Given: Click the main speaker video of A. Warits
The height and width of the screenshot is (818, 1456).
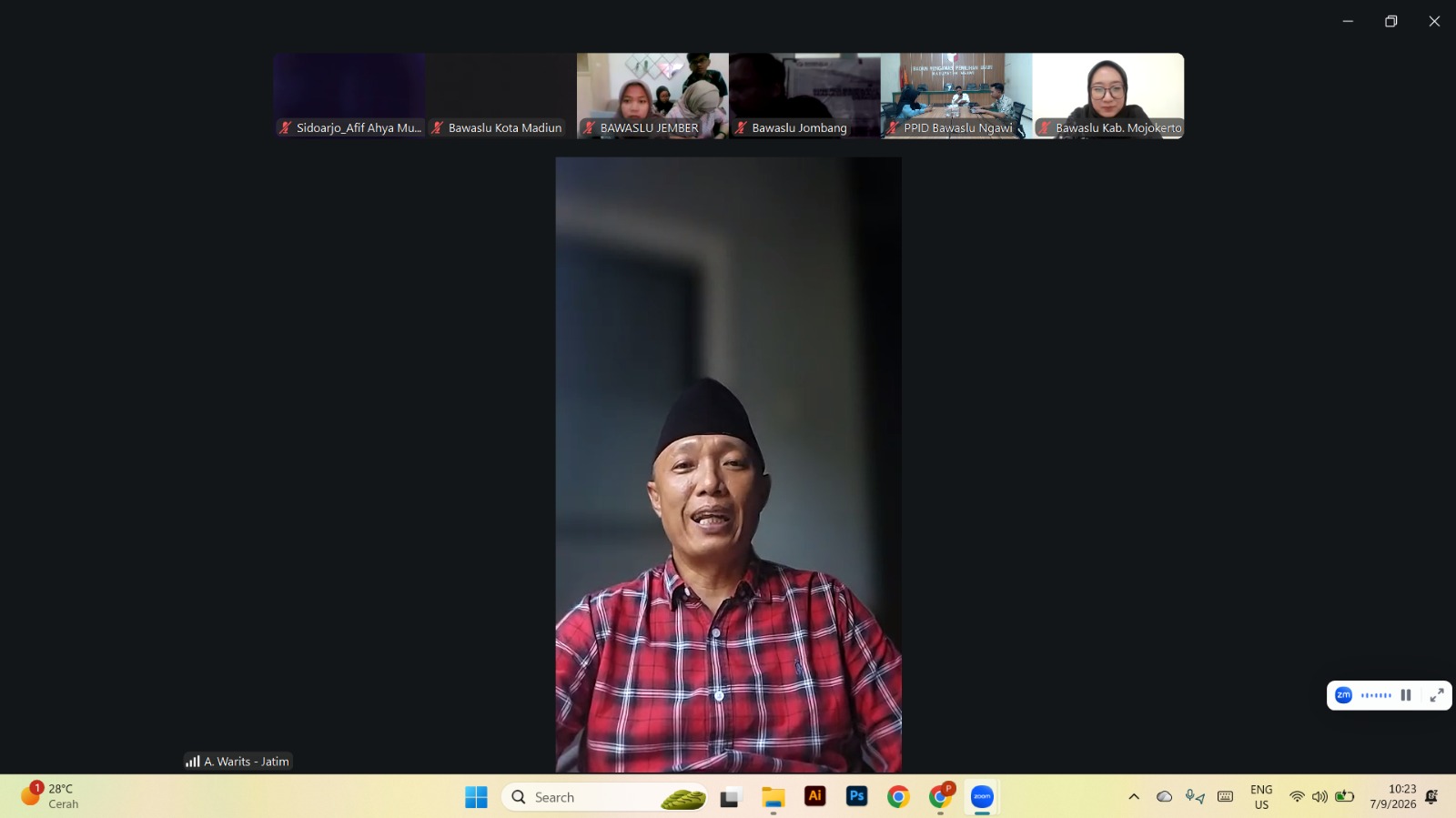Looking at the screenshot, I should [x=729, y=465].
